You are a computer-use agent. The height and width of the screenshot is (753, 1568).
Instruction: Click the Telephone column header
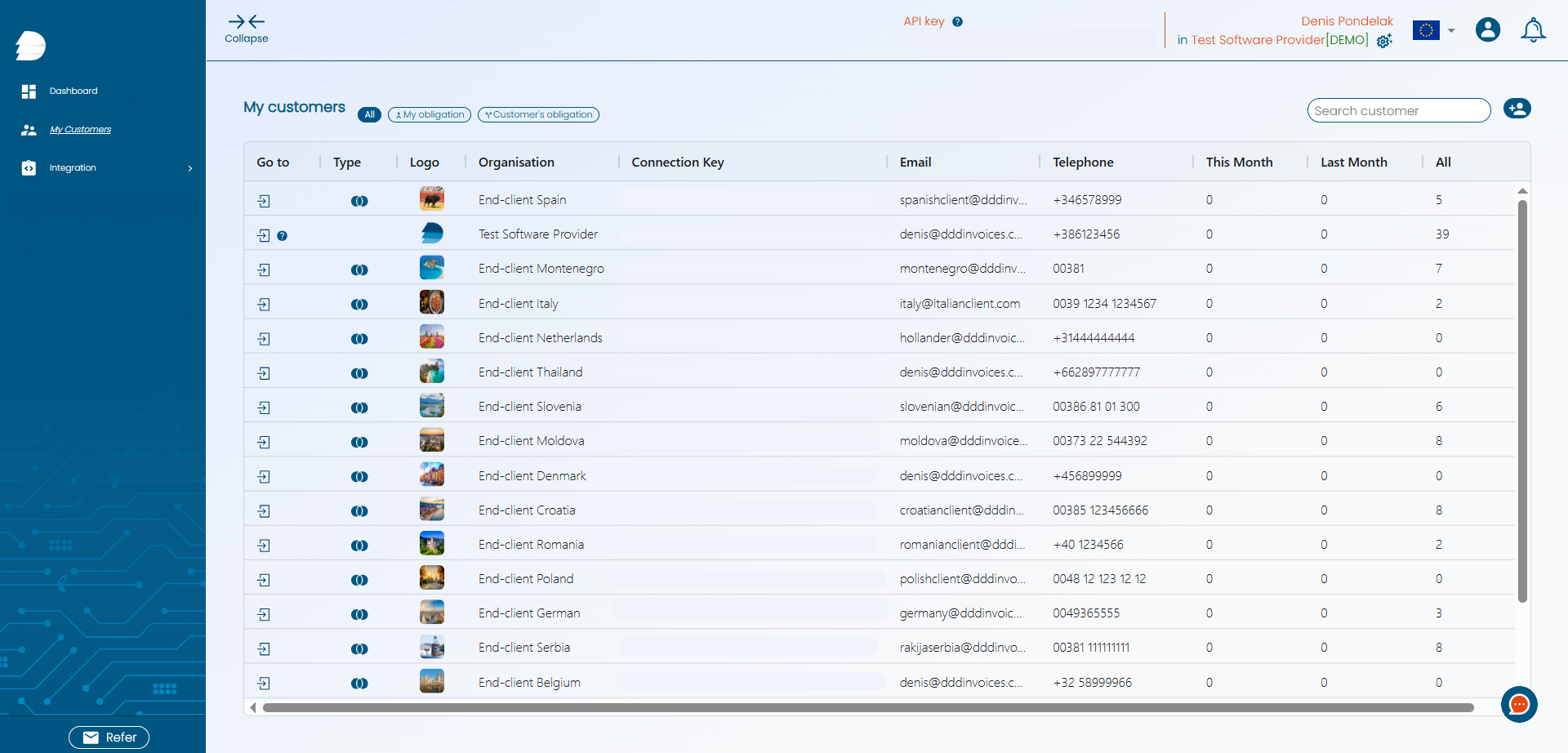1083,163
